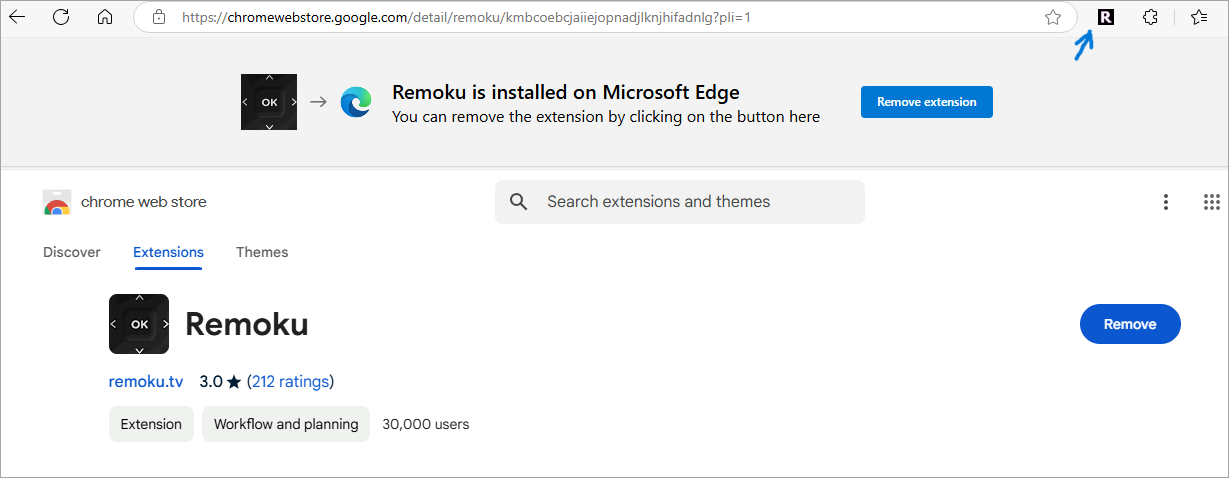Select the Extensions tab

click(168, 253)
